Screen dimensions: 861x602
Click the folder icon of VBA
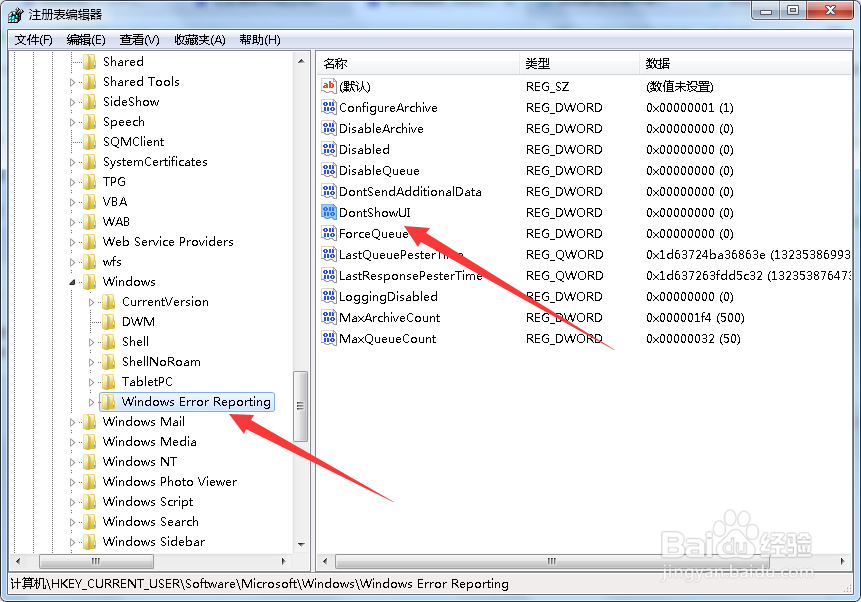pos(90,202)
